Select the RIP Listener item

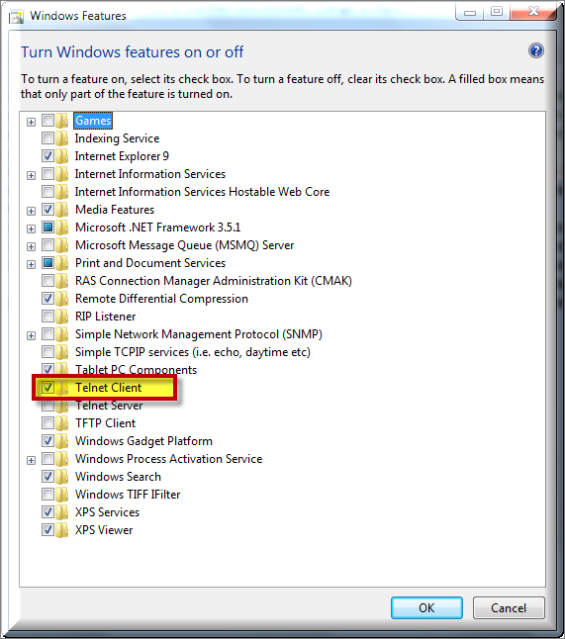105,316
